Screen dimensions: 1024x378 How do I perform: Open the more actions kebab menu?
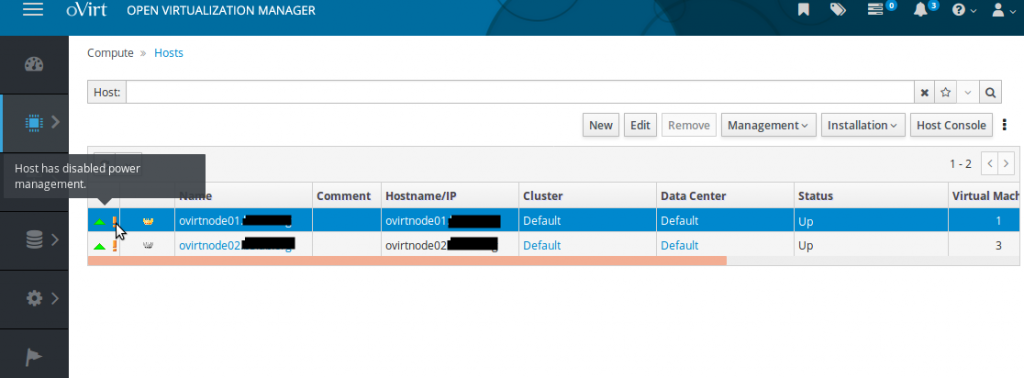point(1005,125)
